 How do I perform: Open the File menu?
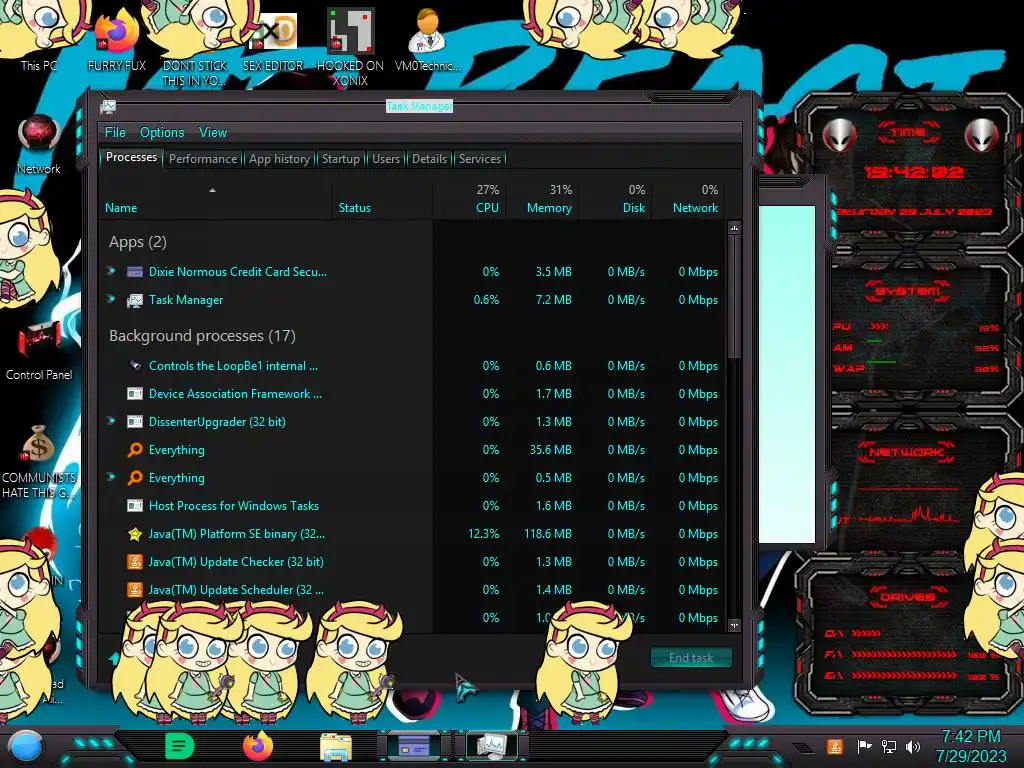(x=115, y=133)
